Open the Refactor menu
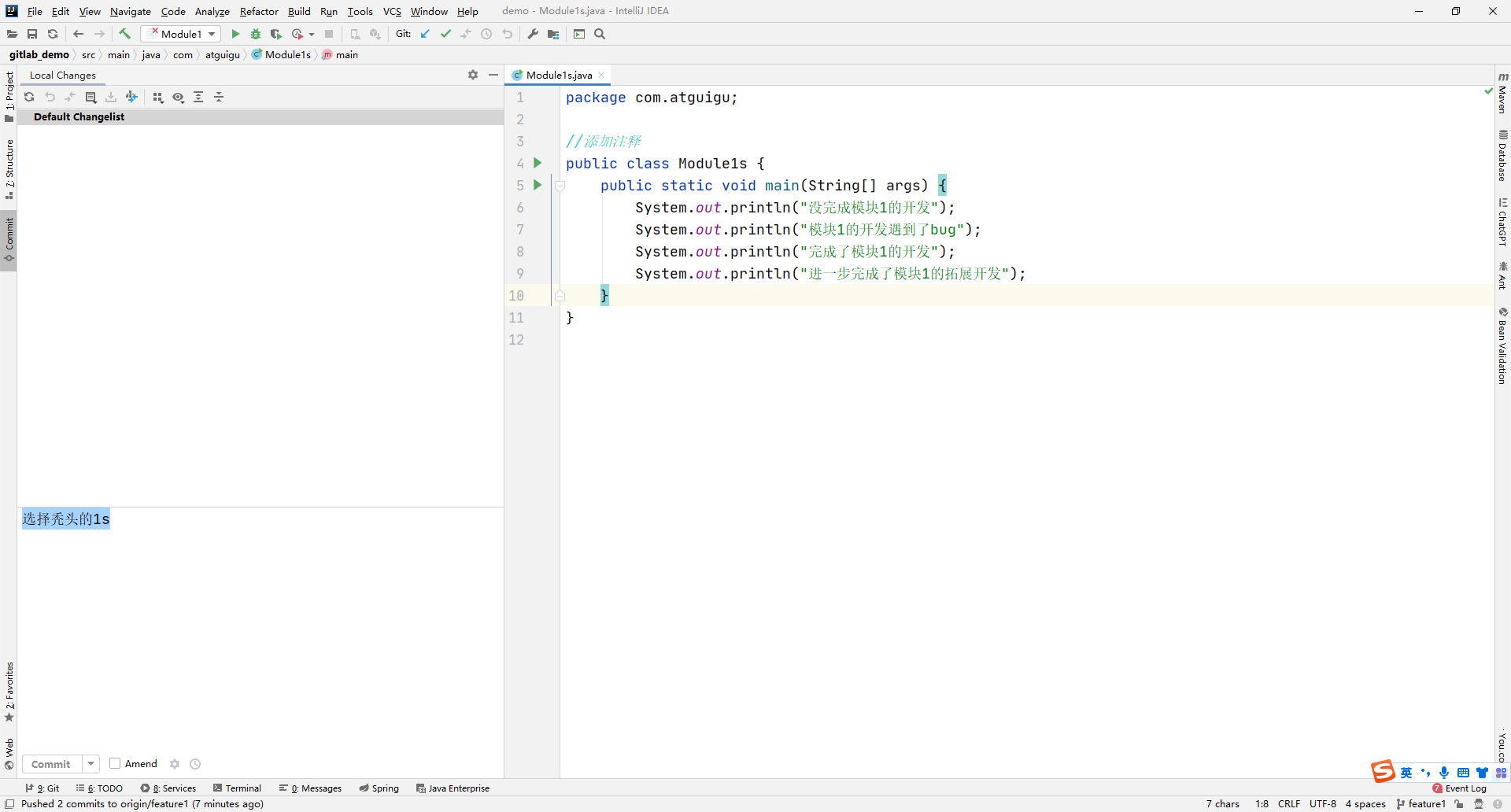 pyautogui.click(x=259, y=11)
